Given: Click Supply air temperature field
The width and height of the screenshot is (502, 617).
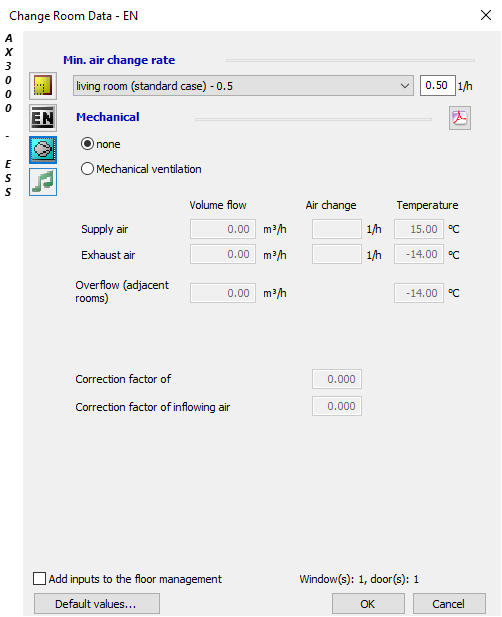Looking at the screenshot, I should 419,229.
